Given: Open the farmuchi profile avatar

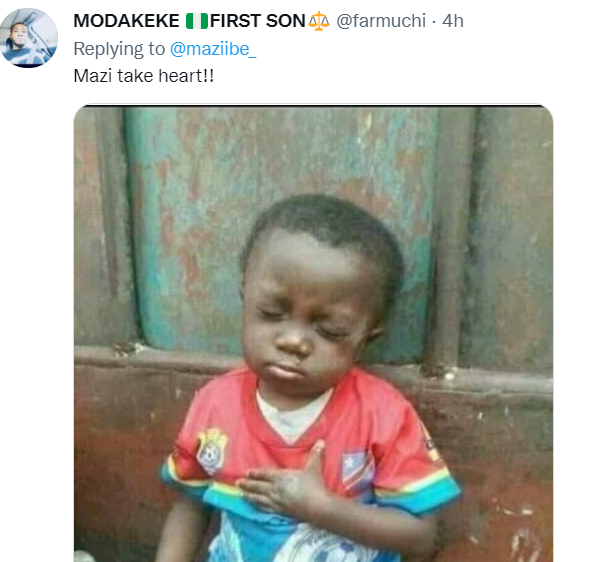Looking at the screenshot, I should 28,38.
